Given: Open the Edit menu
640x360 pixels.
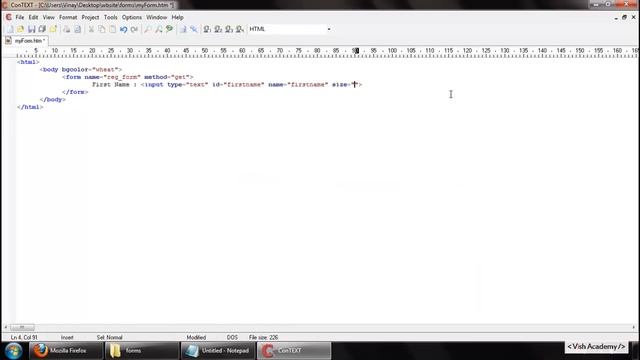Looking at the screenshot, I should tap(33, 18).
